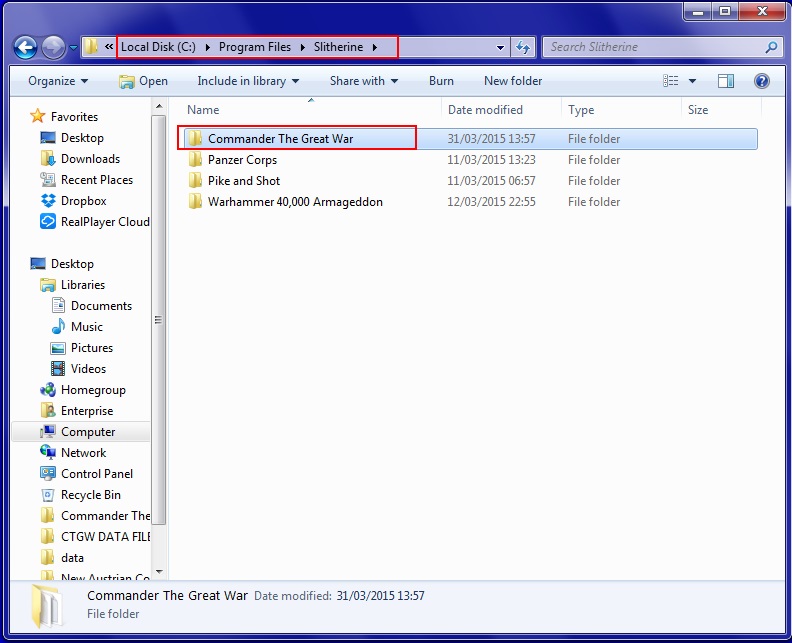Click the Videos library film icon
Viewport: 792px width, 643px height.
58,369
